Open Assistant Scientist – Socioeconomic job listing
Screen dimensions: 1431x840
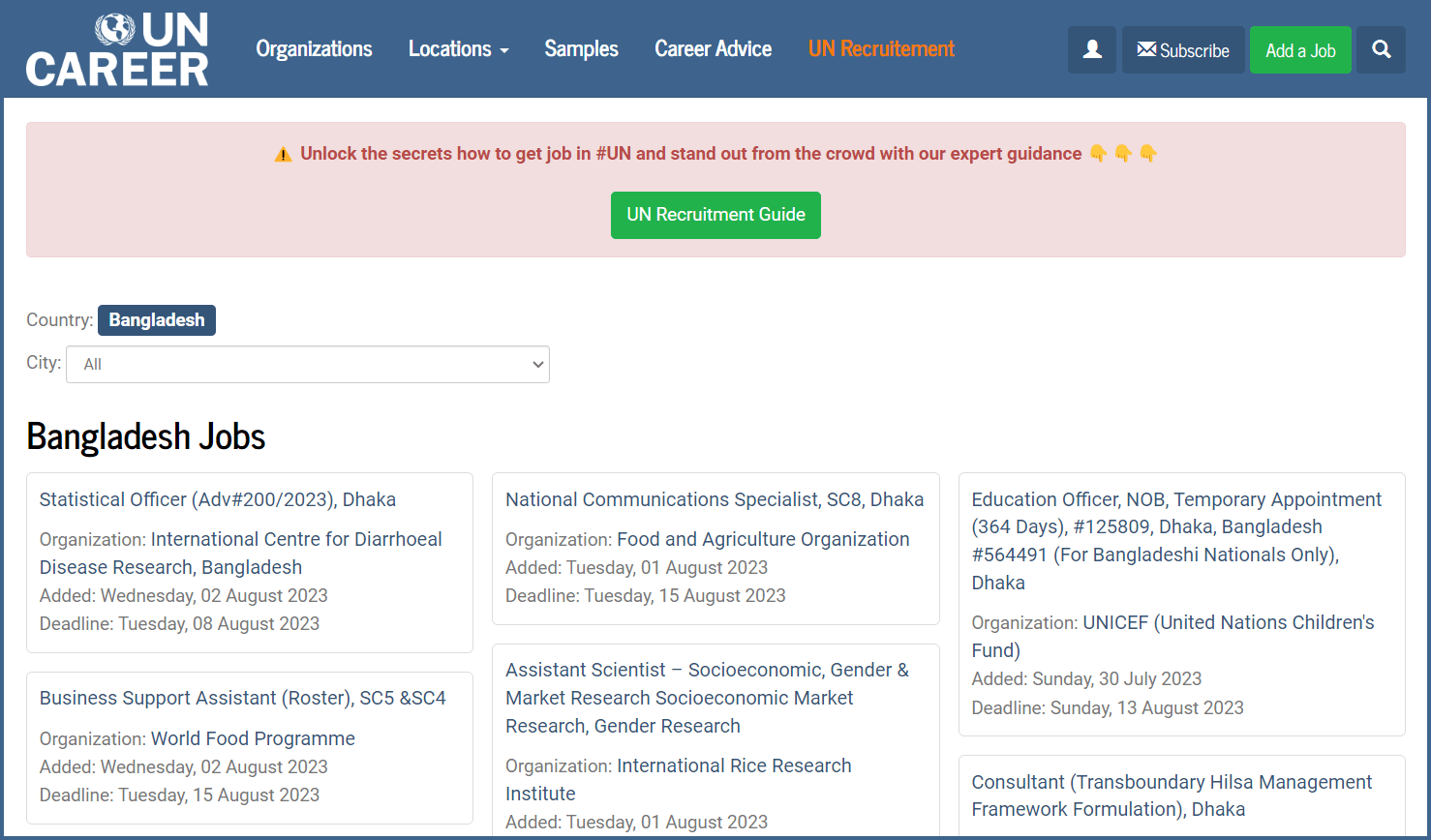[708, 698]
